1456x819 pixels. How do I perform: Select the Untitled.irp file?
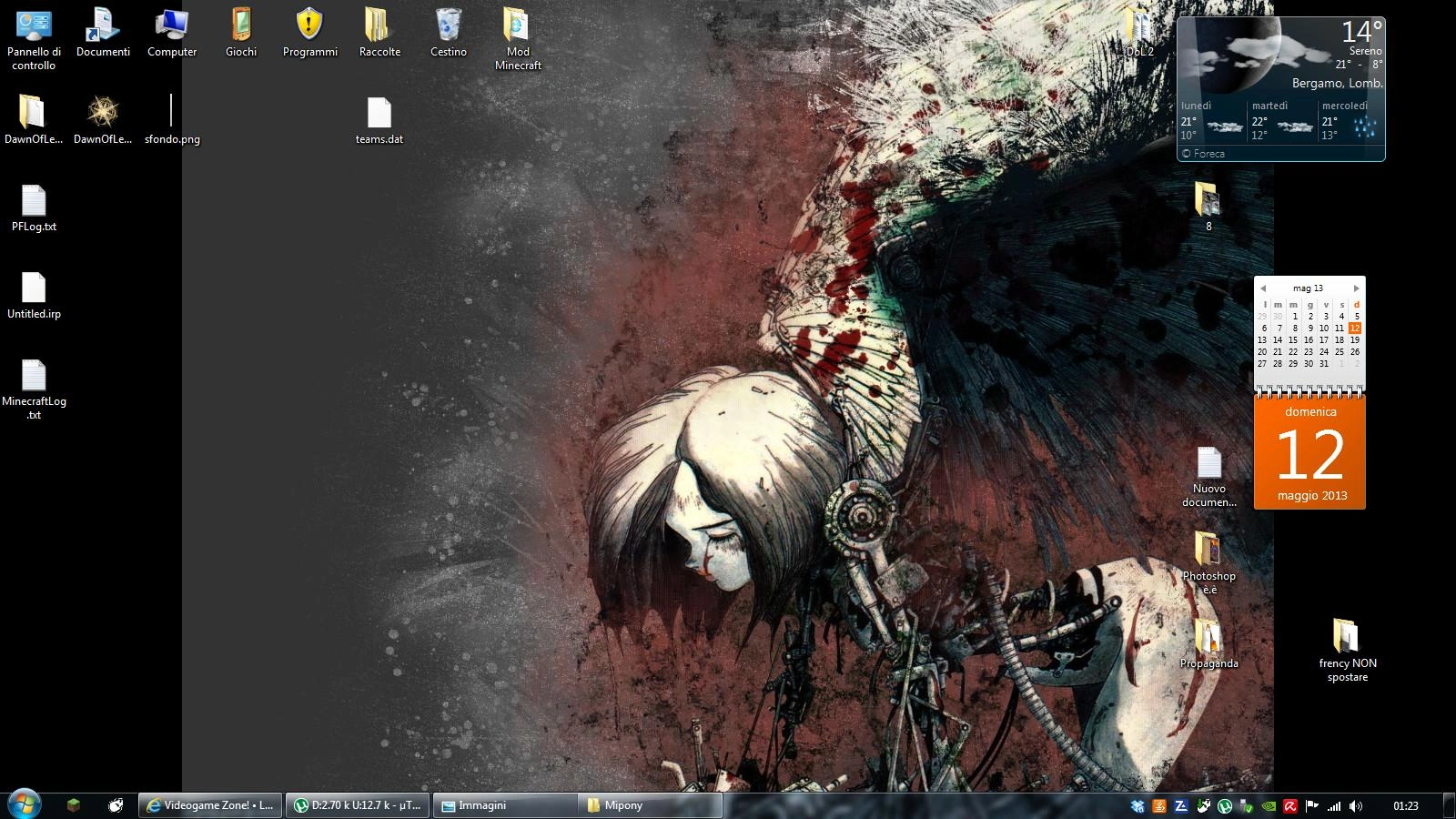[34, 296]
